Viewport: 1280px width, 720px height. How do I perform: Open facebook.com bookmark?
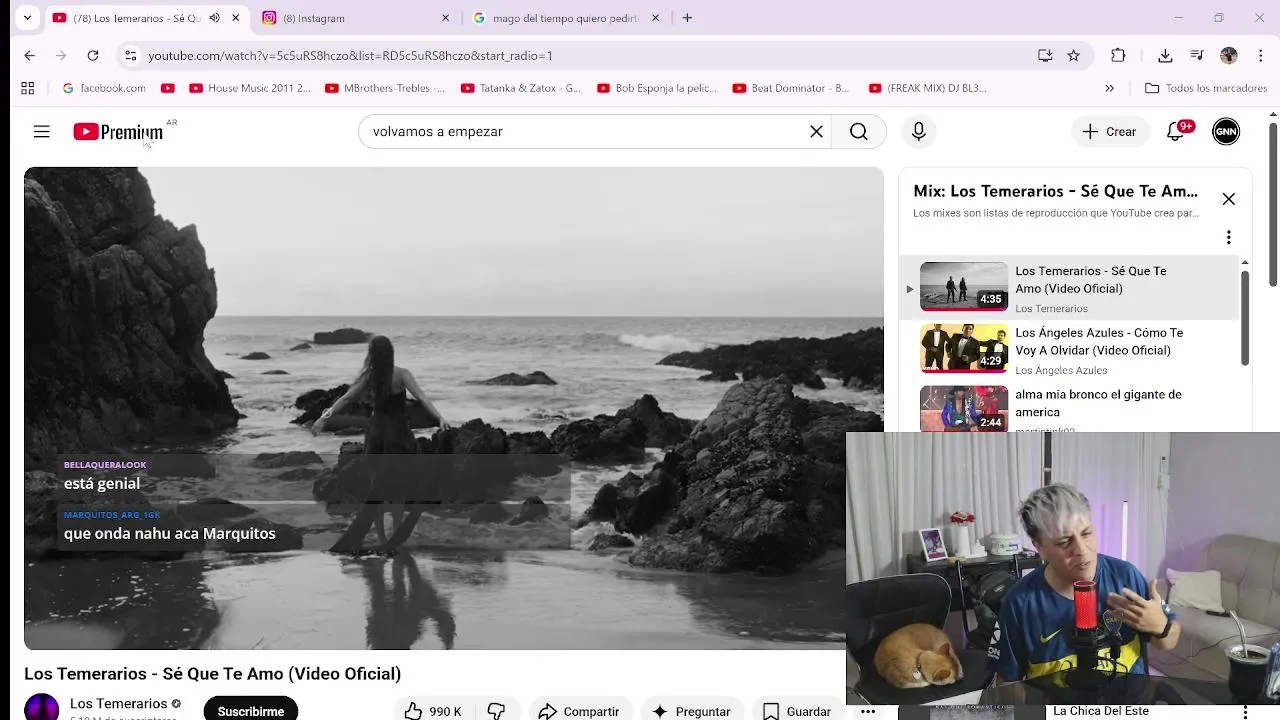tap(104, 88)
